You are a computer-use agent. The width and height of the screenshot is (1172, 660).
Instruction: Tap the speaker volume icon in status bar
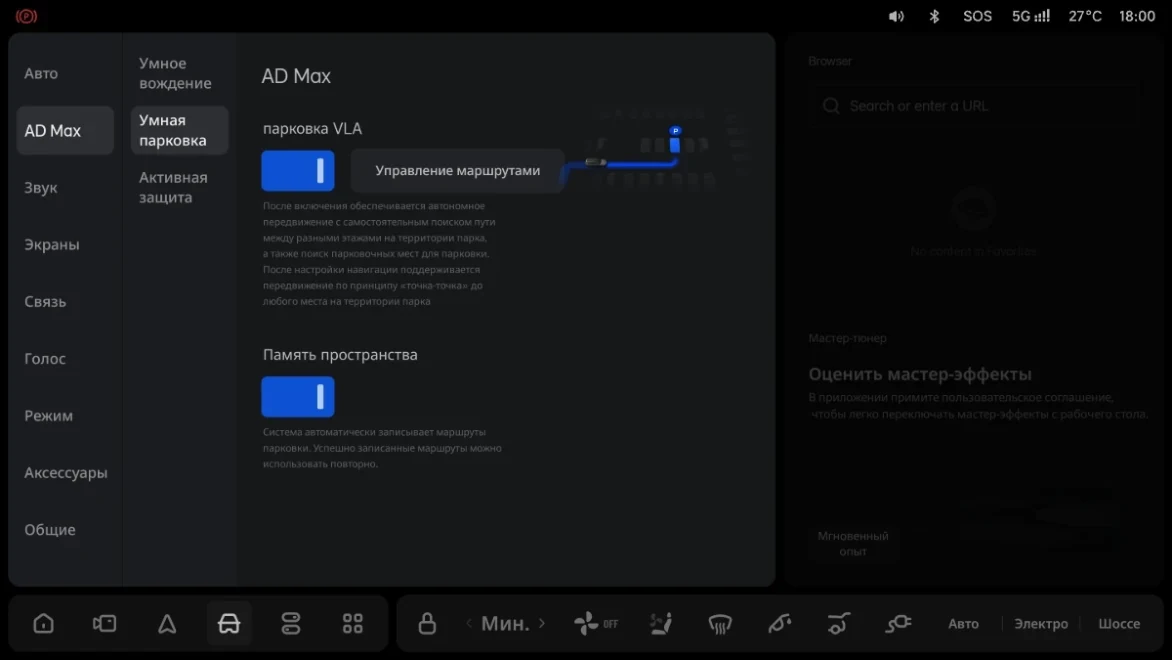[896, 16]
